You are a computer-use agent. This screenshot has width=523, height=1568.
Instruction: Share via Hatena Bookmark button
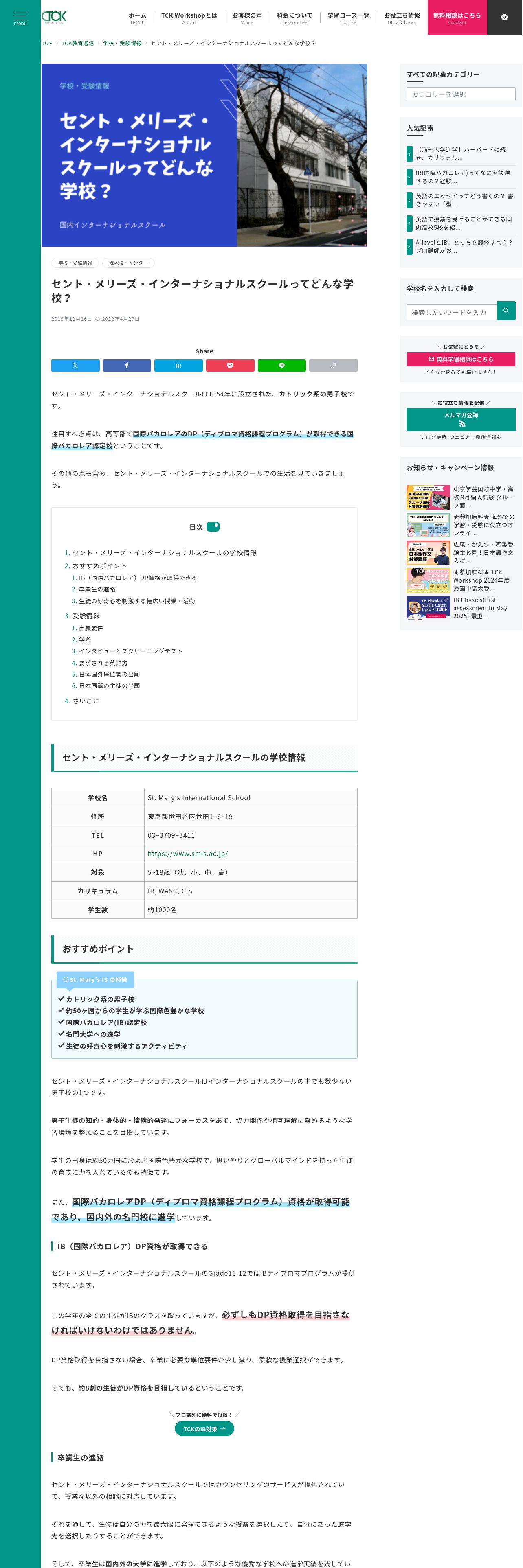[x=178, y=366]
